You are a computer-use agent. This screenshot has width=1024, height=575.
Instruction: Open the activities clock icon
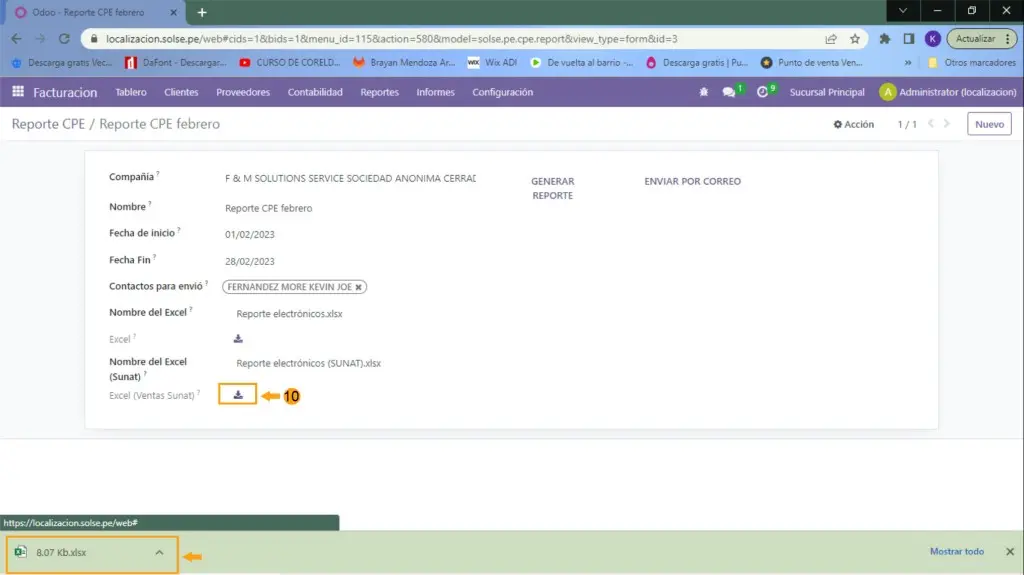(x=762, y=92)
